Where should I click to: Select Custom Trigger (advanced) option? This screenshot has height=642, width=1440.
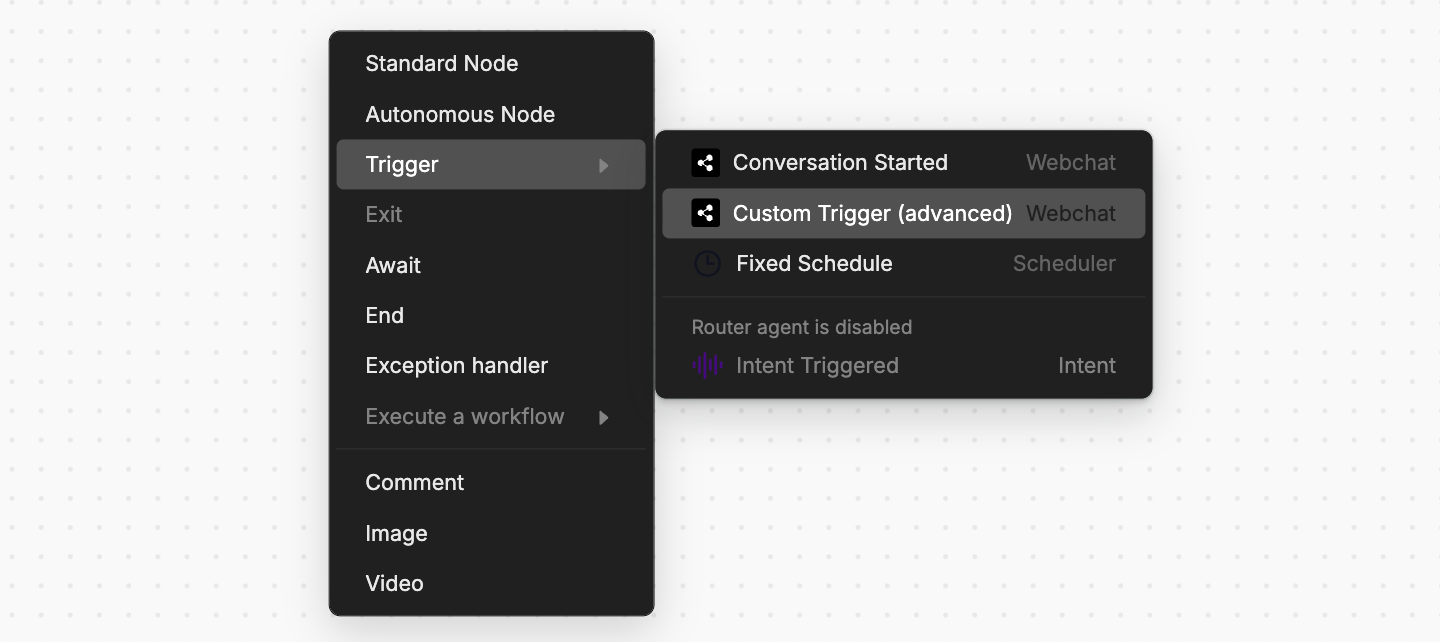(x=904, y=213)
